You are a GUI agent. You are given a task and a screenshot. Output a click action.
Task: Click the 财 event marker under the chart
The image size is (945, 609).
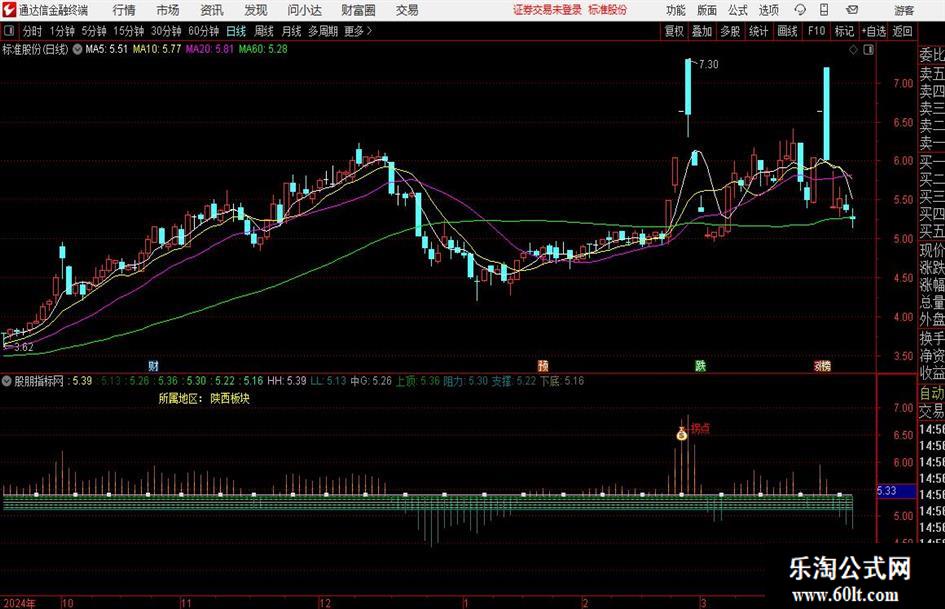pos(153,365)
